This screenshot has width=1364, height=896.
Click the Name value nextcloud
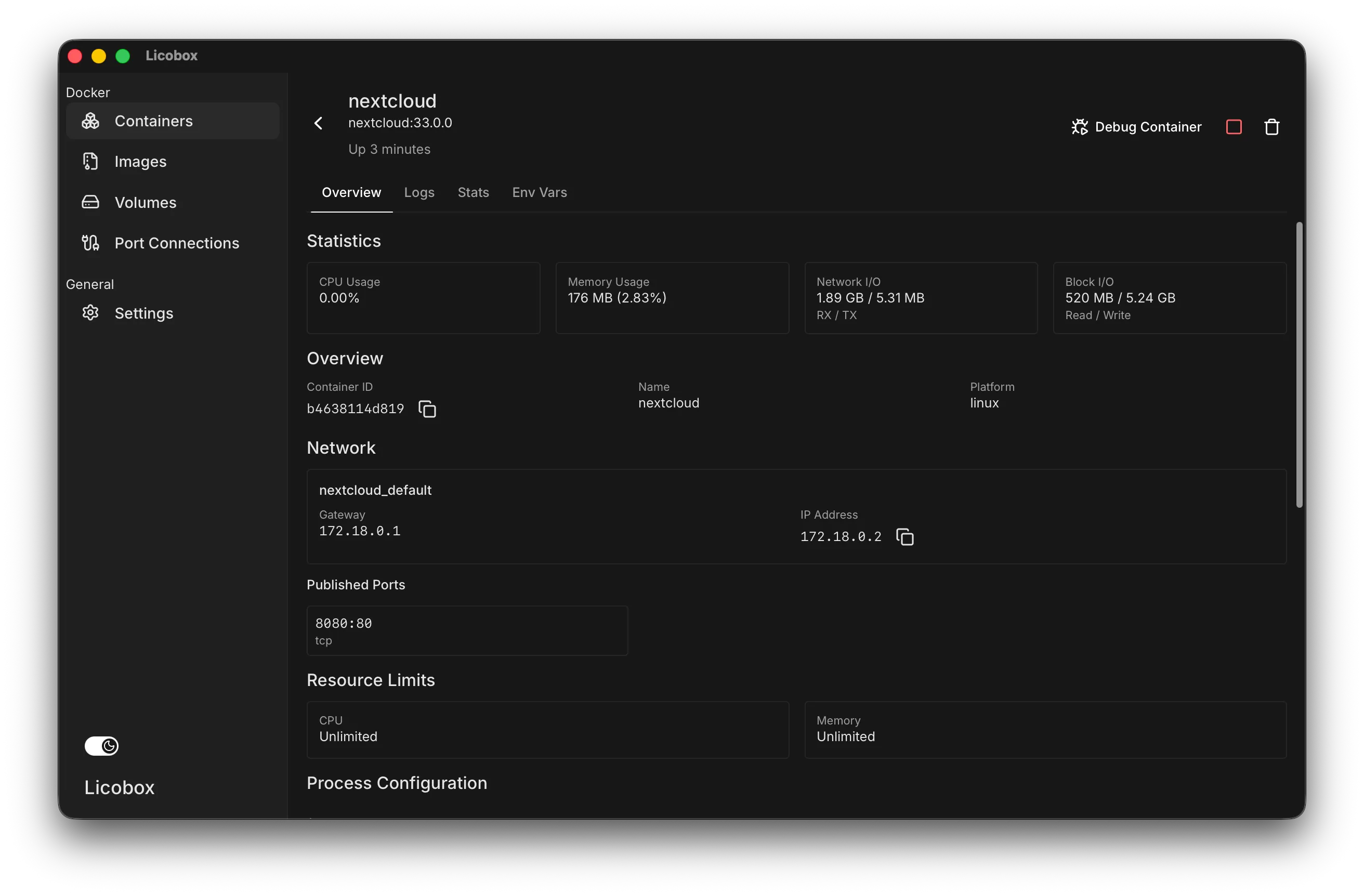(x=668, y=403)
